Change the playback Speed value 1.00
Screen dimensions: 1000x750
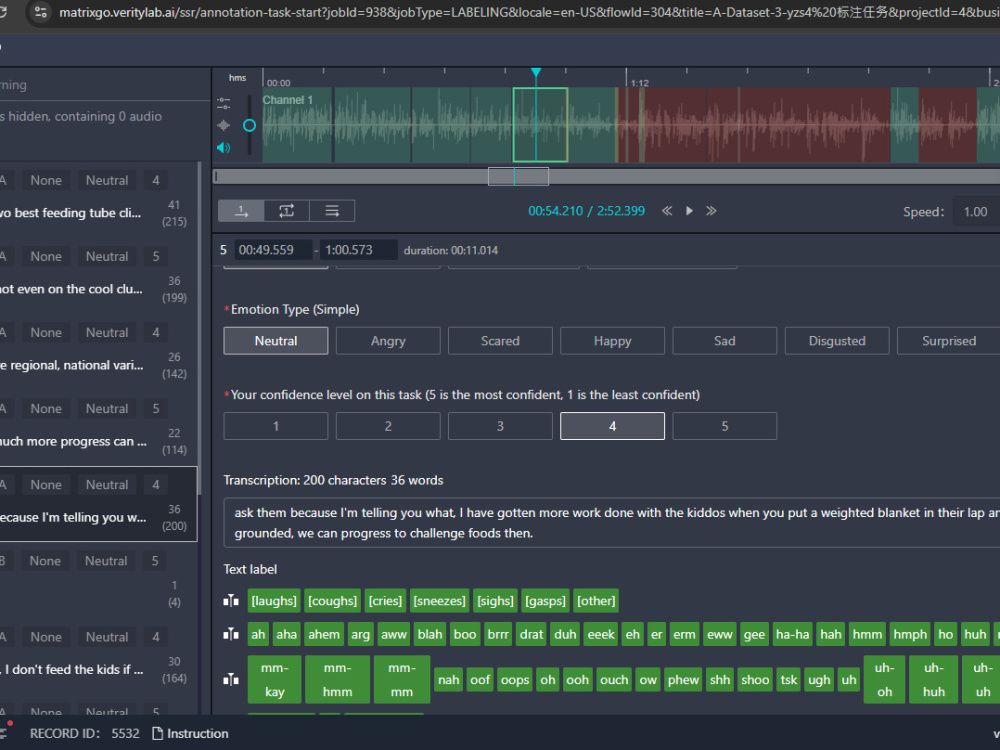976,212
